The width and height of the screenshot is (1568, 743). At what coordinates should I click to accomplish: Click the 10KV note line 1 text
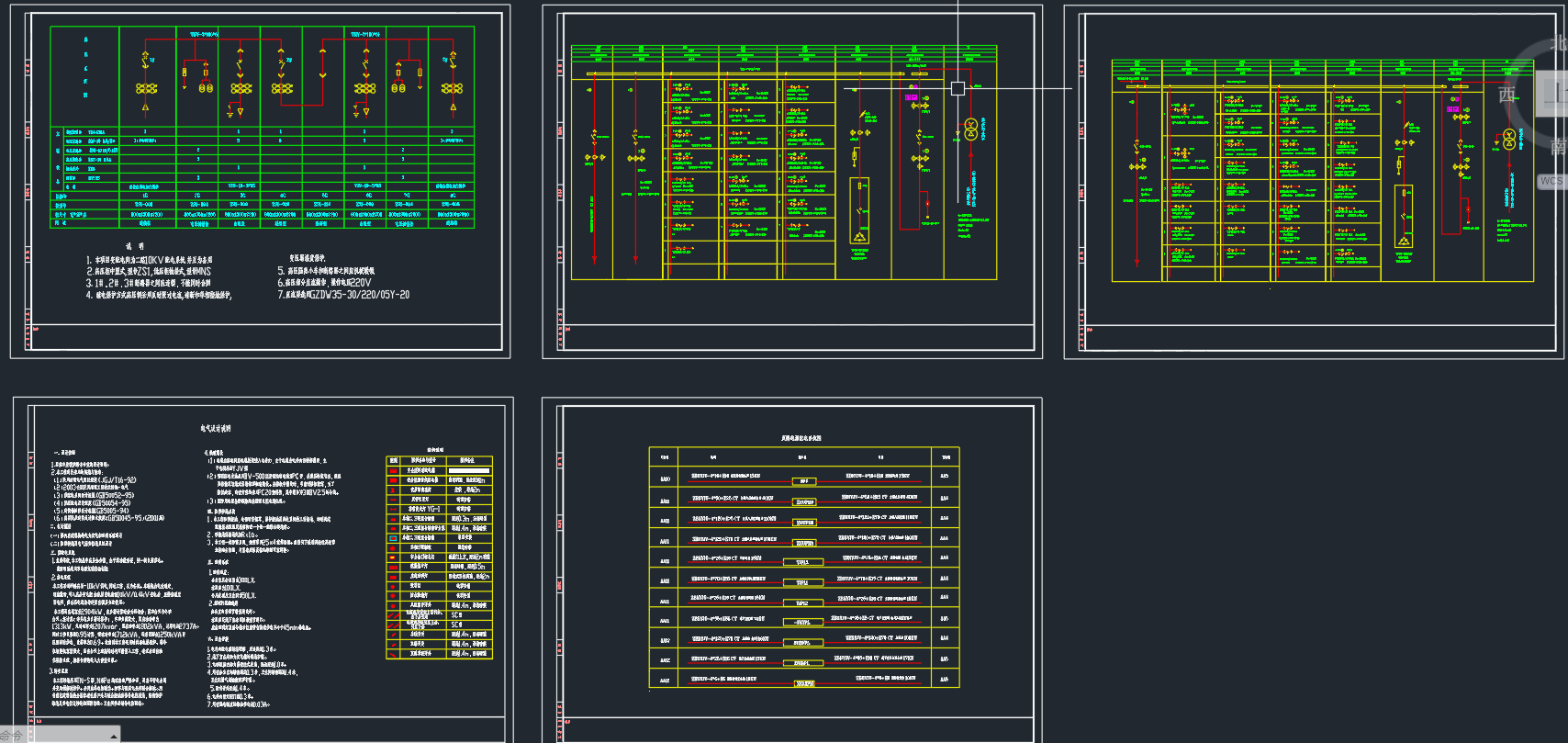[151, 260]
